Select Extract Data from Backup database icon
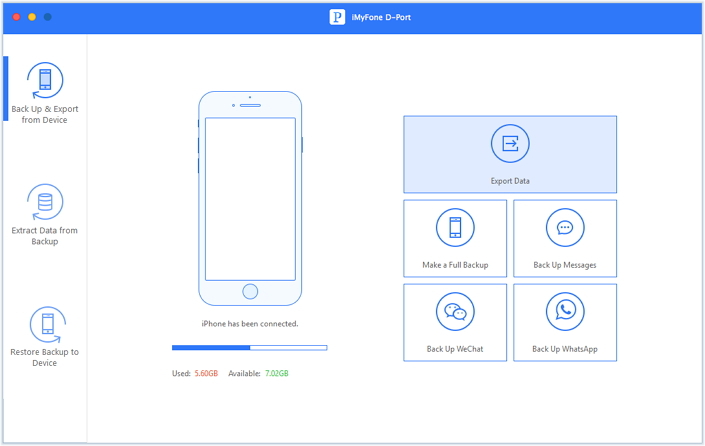This screenshot has height=446, width=705. [45, 202]
